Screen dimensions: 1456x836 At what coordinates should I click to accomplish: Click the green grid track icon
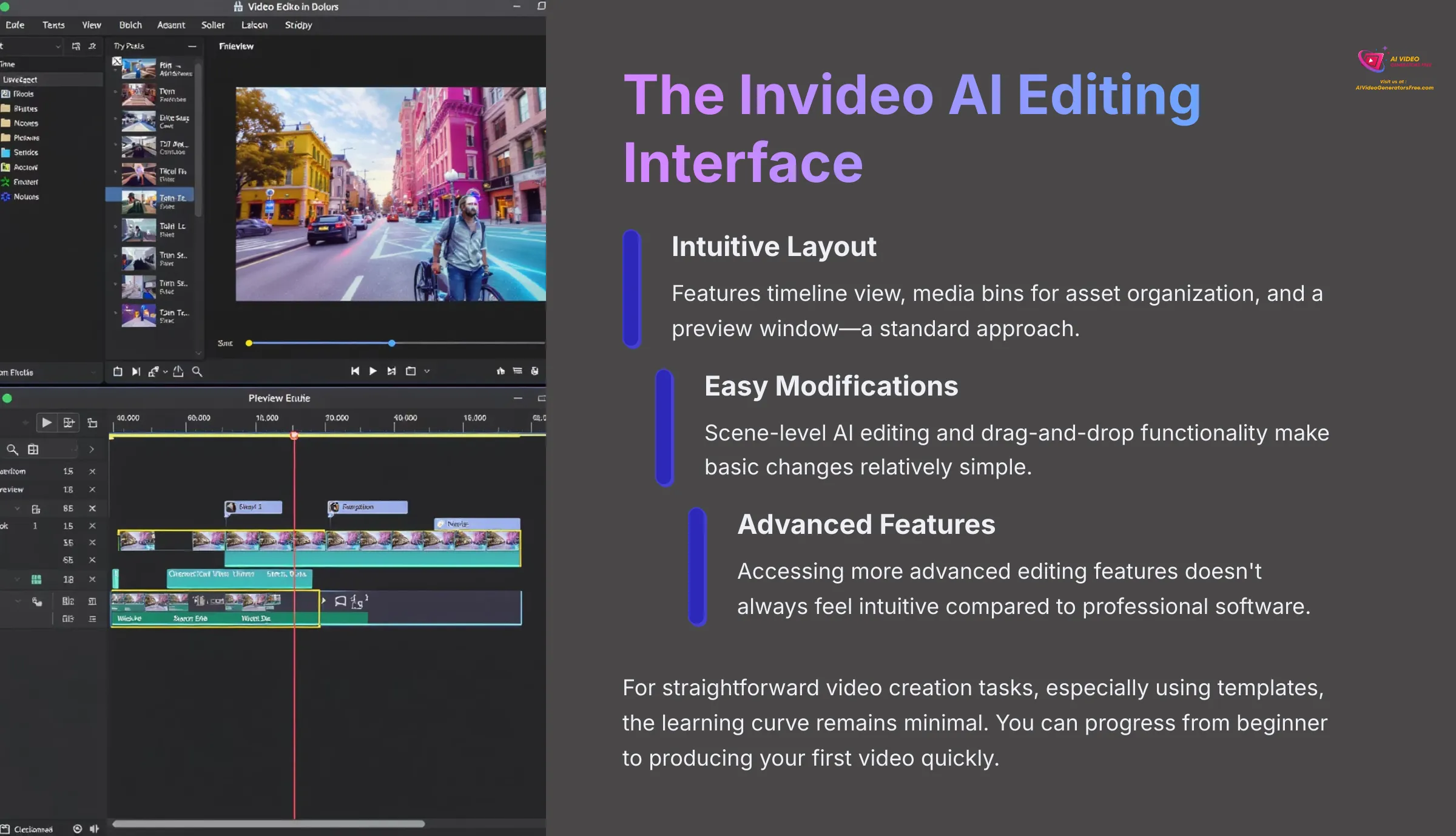click(36, 579)
